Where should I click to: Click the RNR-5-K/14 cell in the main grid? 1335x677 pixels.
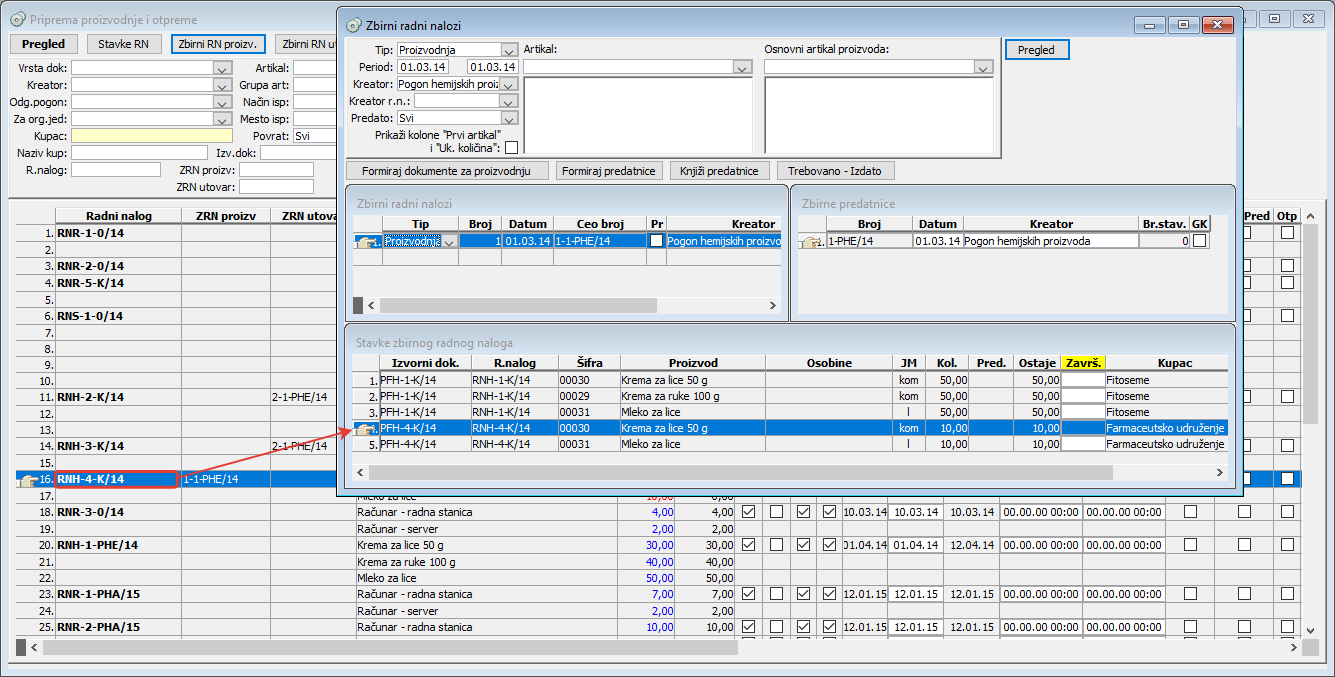pyautogui.click(x=118, y=283)
